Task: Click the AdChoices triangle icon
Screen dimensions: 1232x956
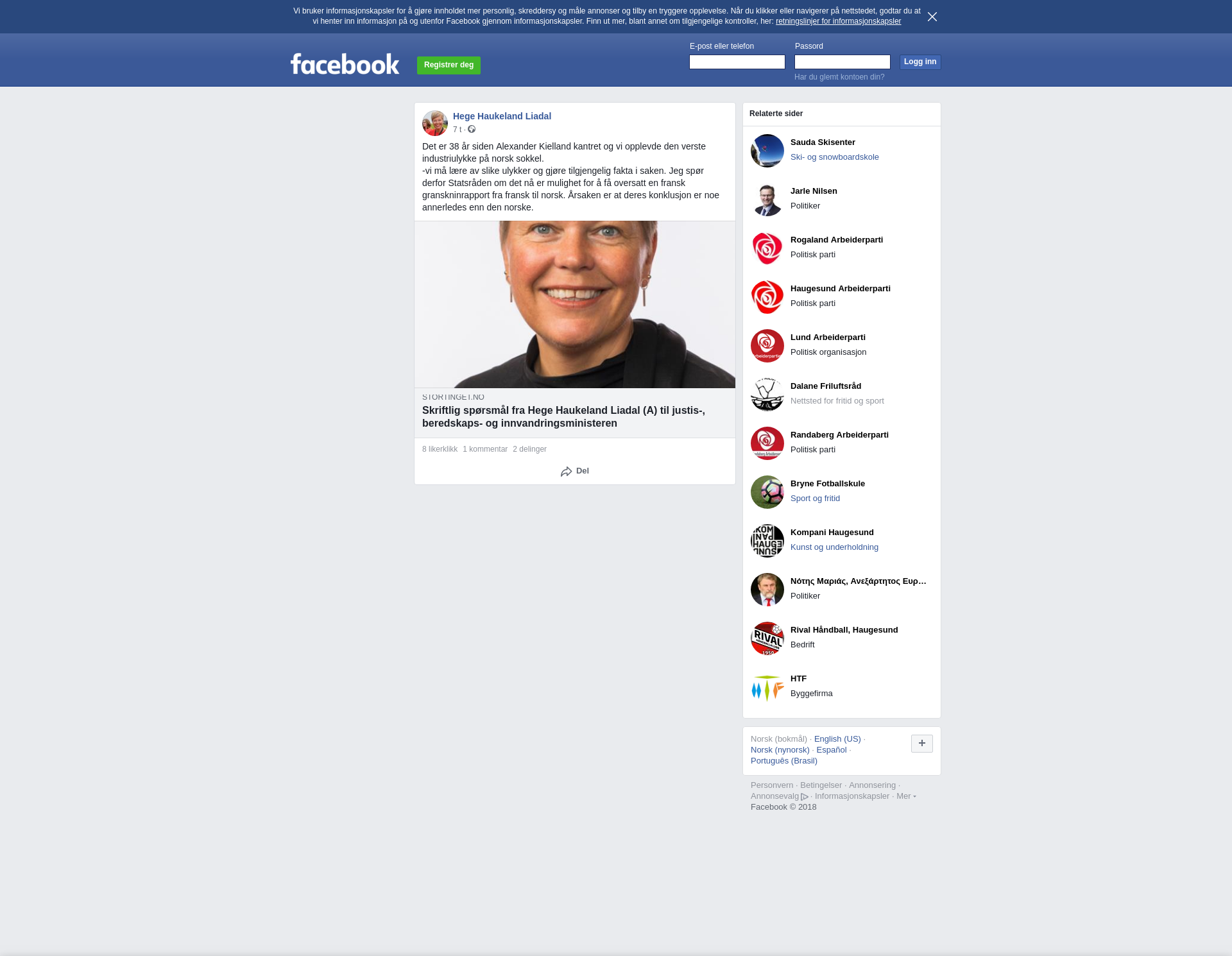Action: pos(805,797)
